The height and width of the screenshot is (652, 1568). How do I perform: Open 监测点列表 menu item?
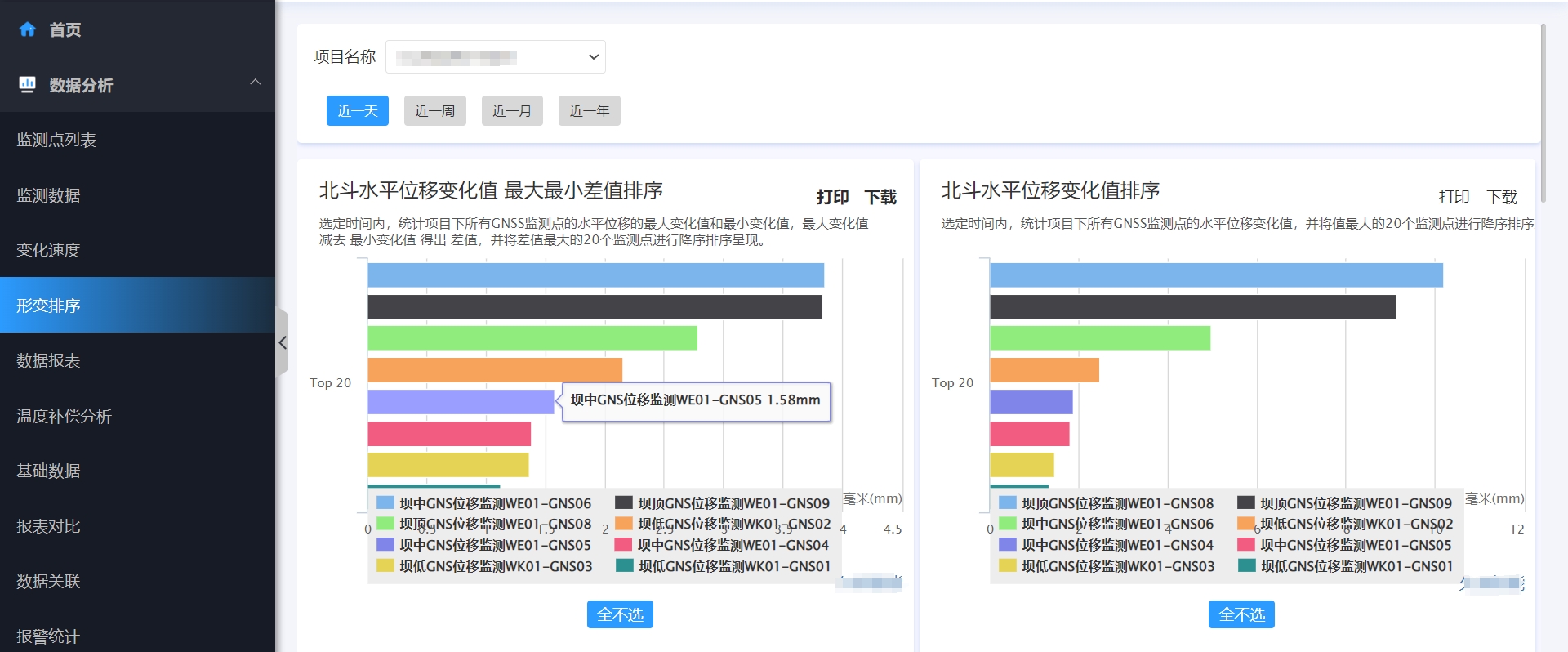tap(137, 140)
